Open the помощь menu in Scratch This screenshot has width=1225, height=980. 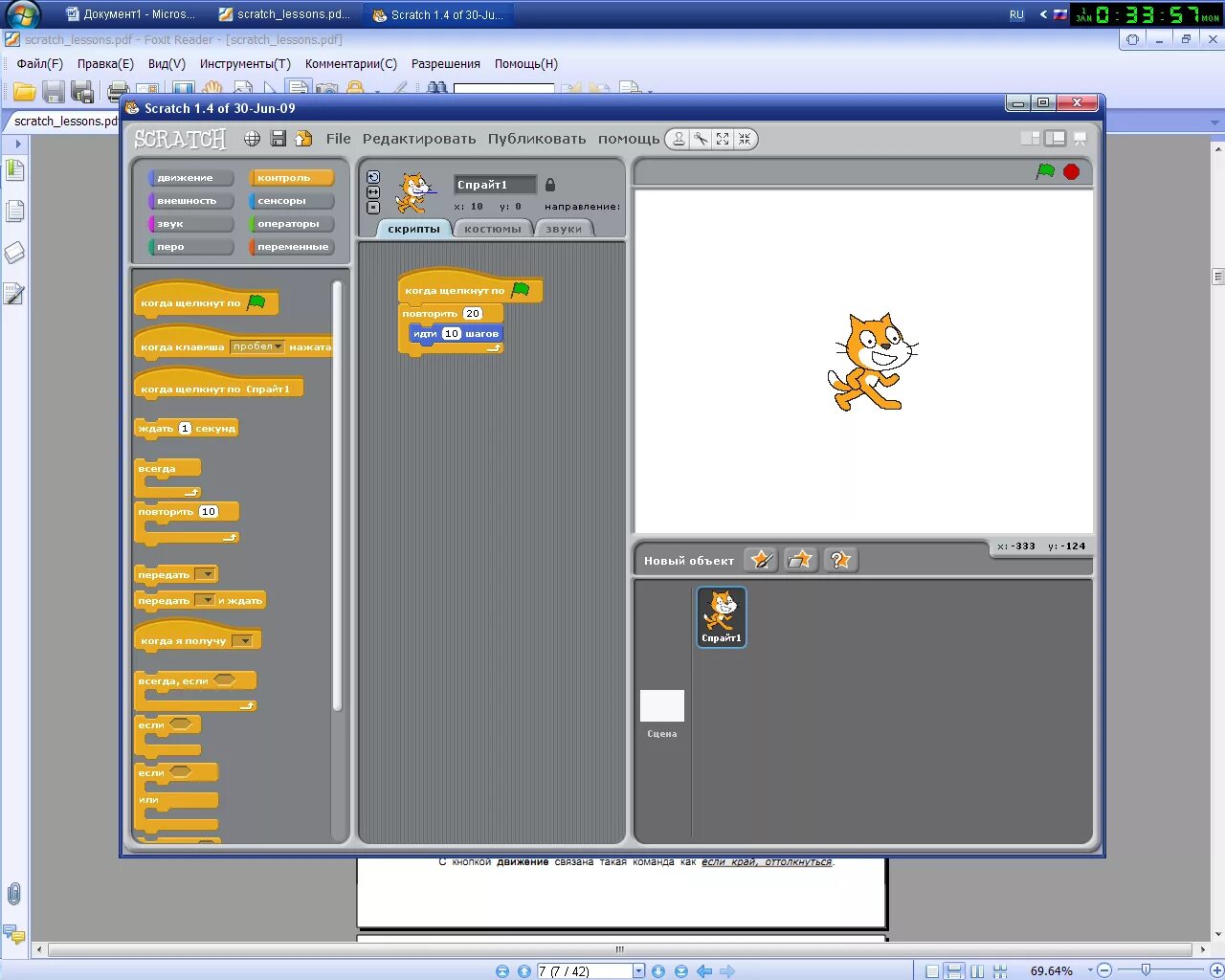pyautogui.click(x=629, y=139)
